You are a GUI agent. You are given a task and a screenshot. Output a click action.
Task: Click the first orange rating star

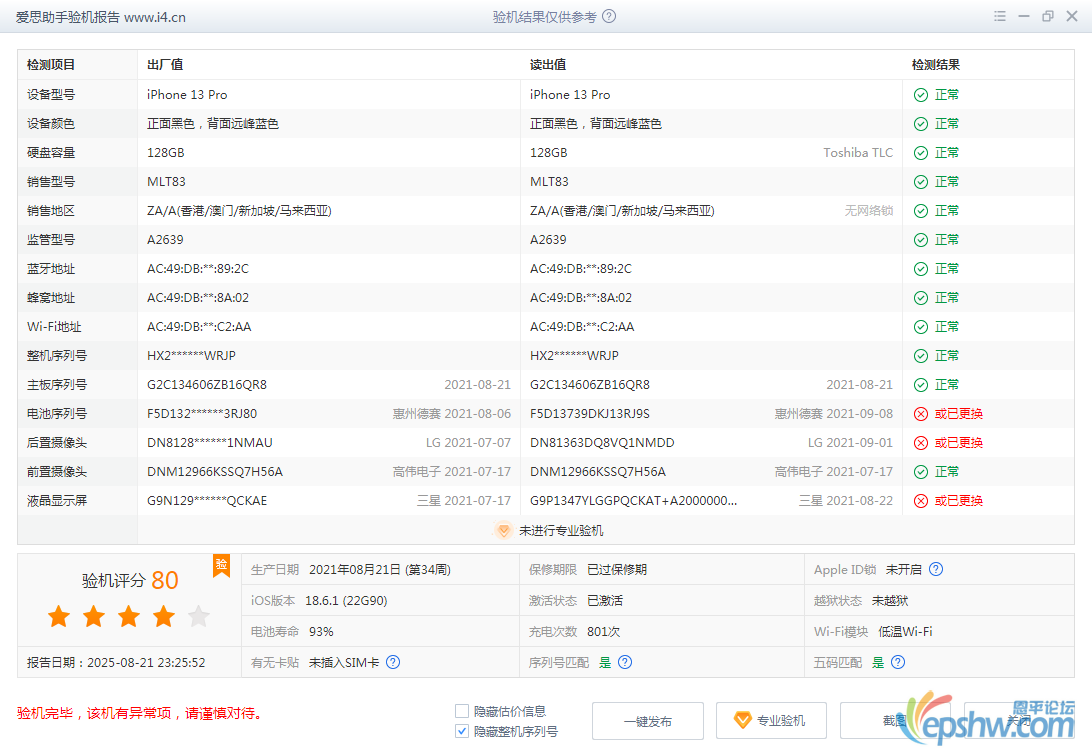tap(59, 616)
